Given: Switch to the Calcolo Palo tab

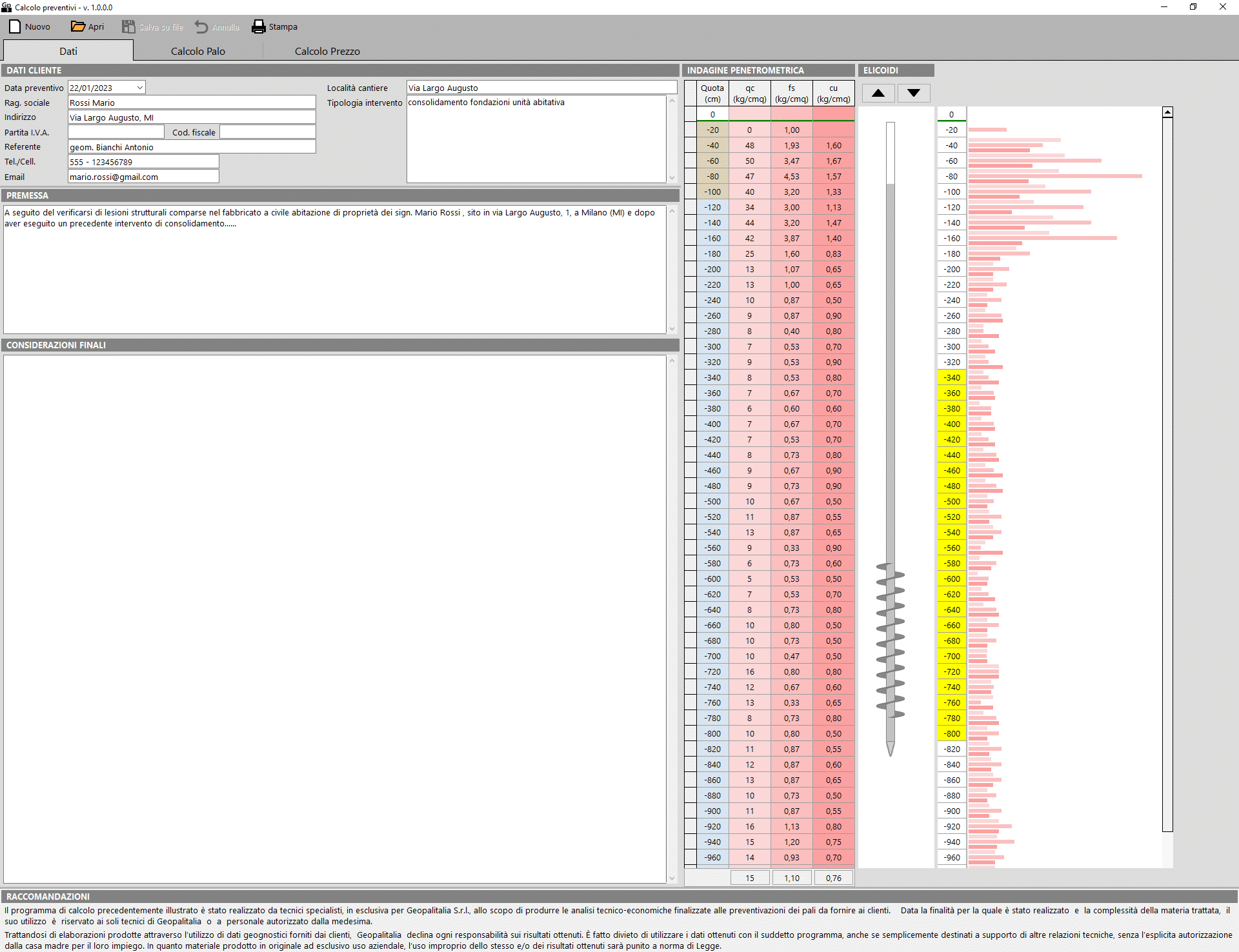Looking at the screenshot, I should tap(197, 51).
